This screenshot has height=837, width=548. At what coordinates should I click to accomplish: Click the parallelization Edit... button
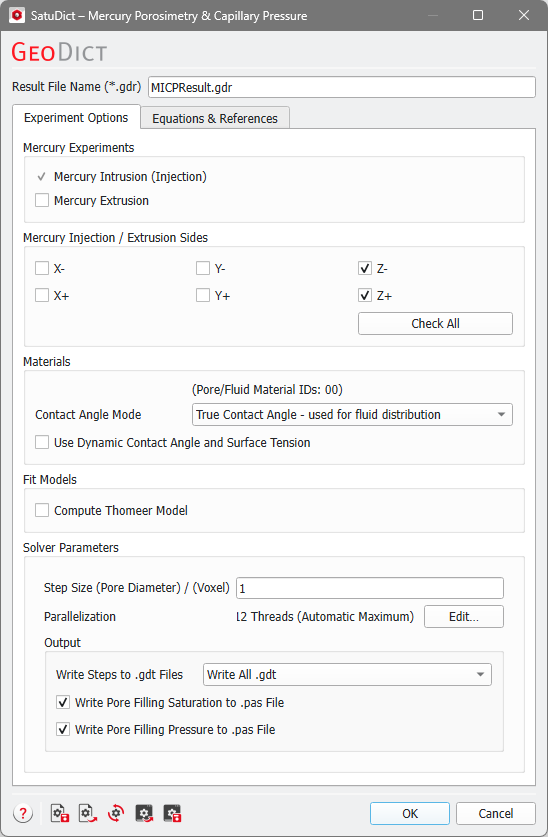pos(464,617)
